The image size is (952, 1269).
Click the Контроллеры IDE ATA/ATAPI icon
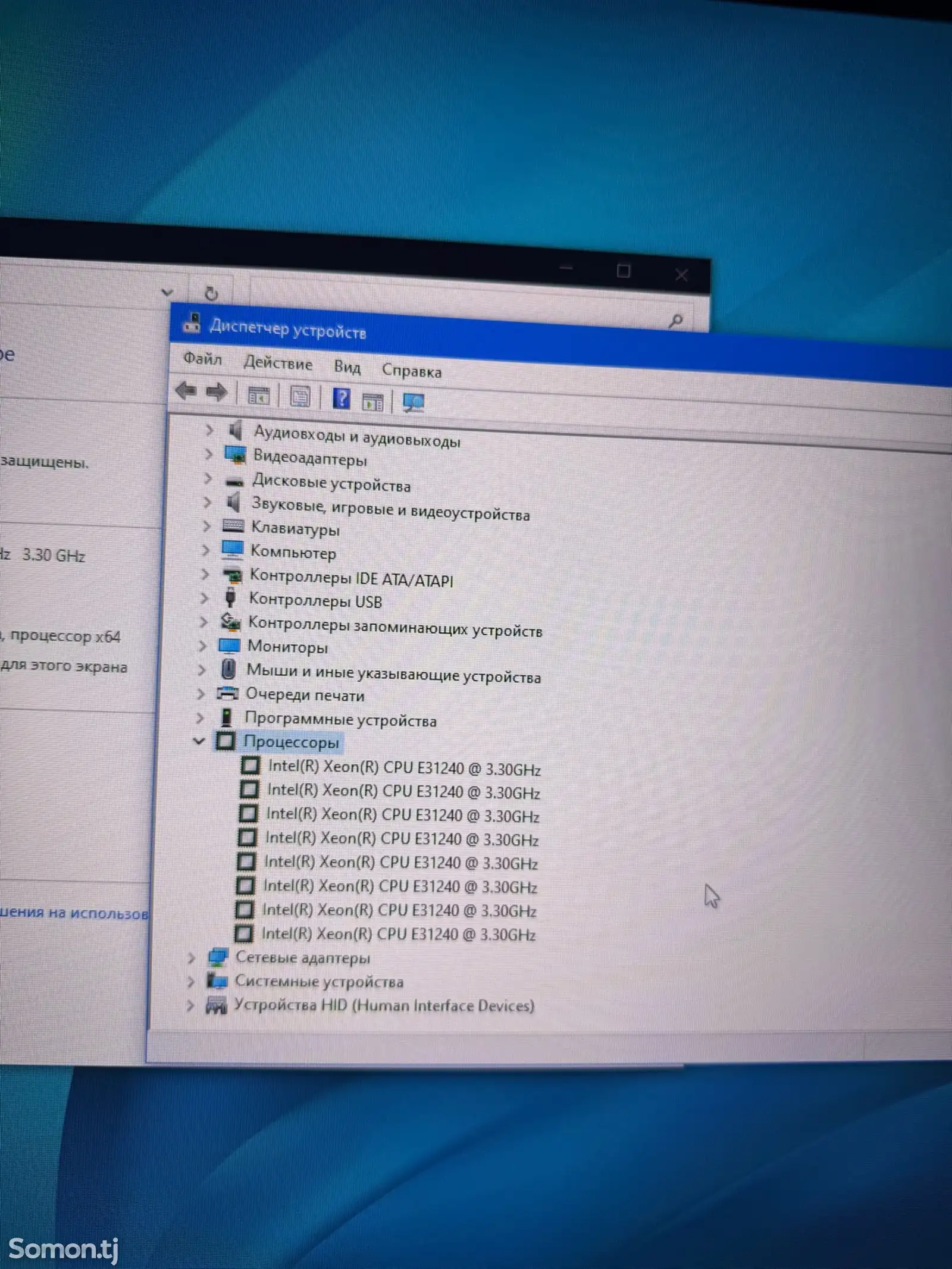tap(232, 575)
